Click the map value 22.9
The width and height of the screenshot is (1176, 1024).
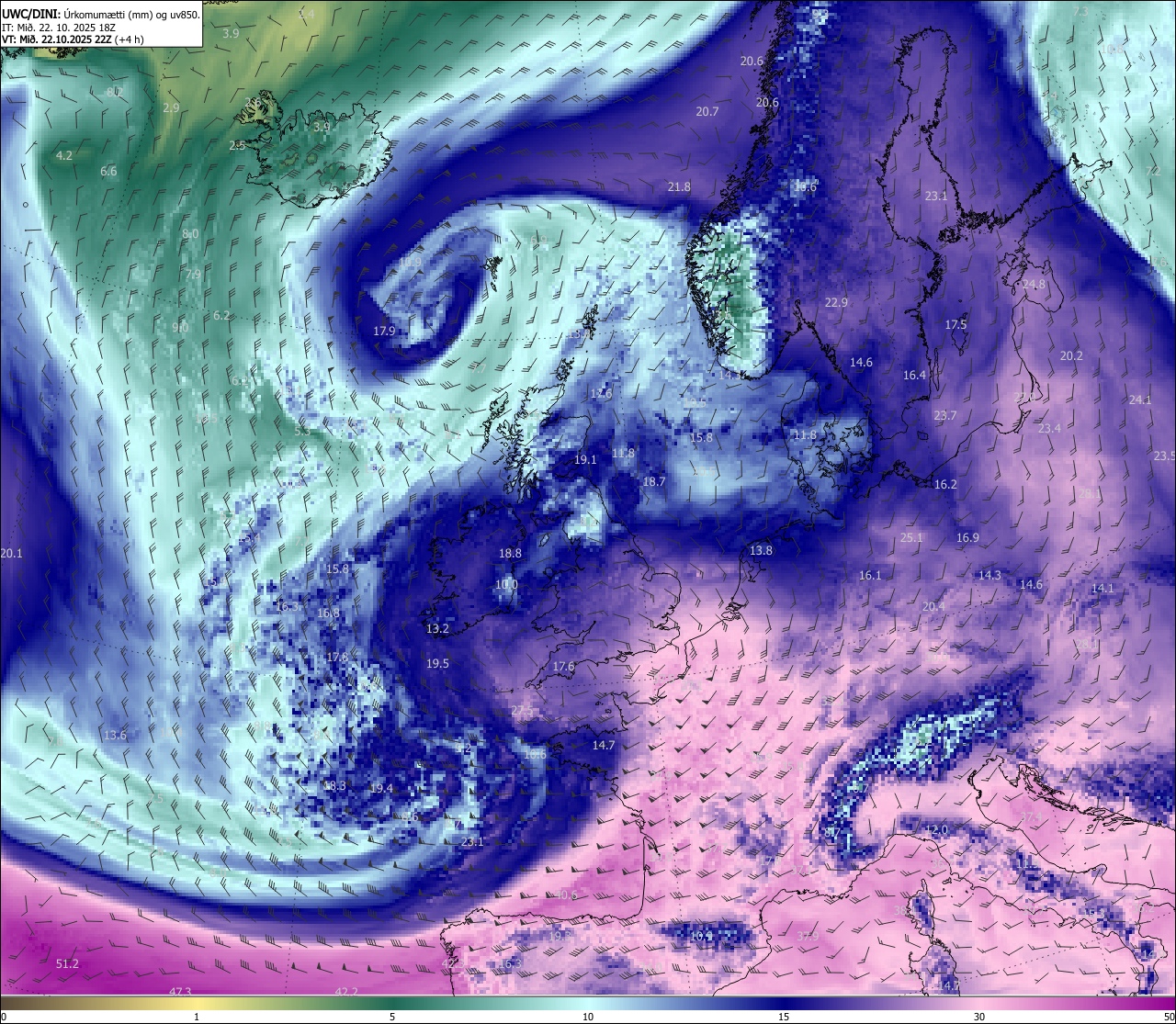click(x=836, y=302)
